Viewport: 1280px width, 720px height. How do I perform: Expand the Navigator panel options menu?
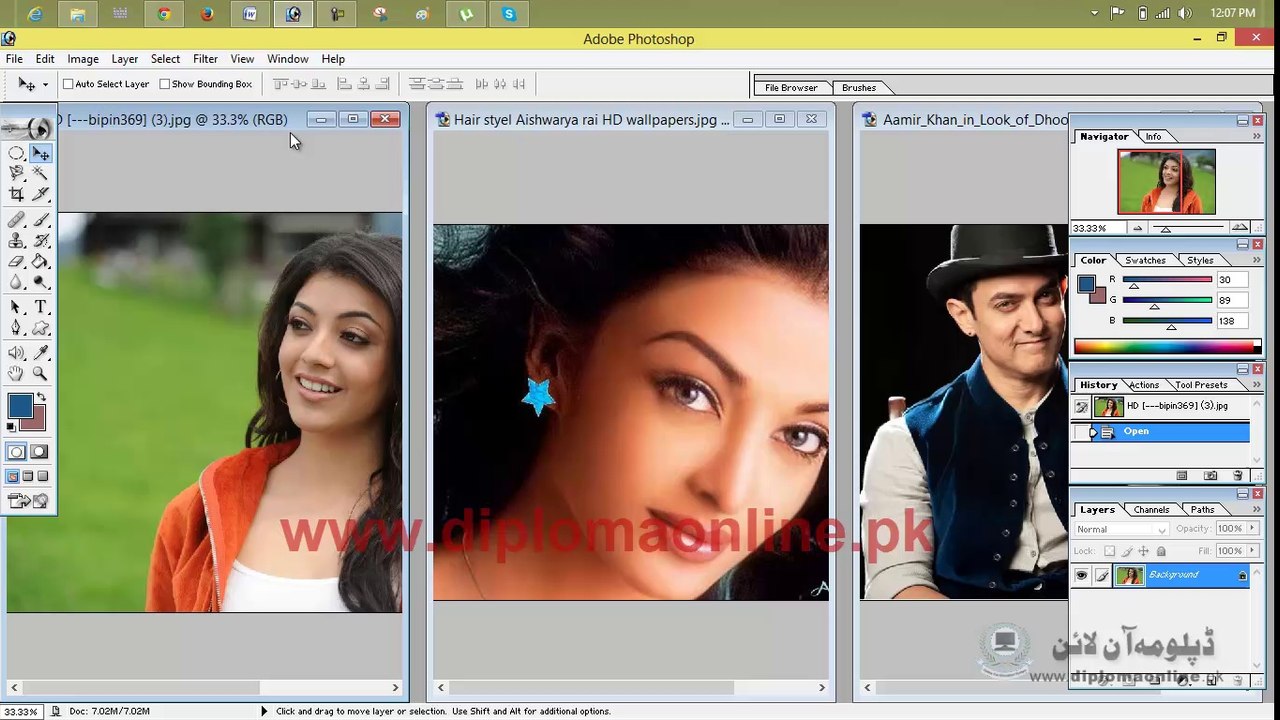coord(1257,136)
